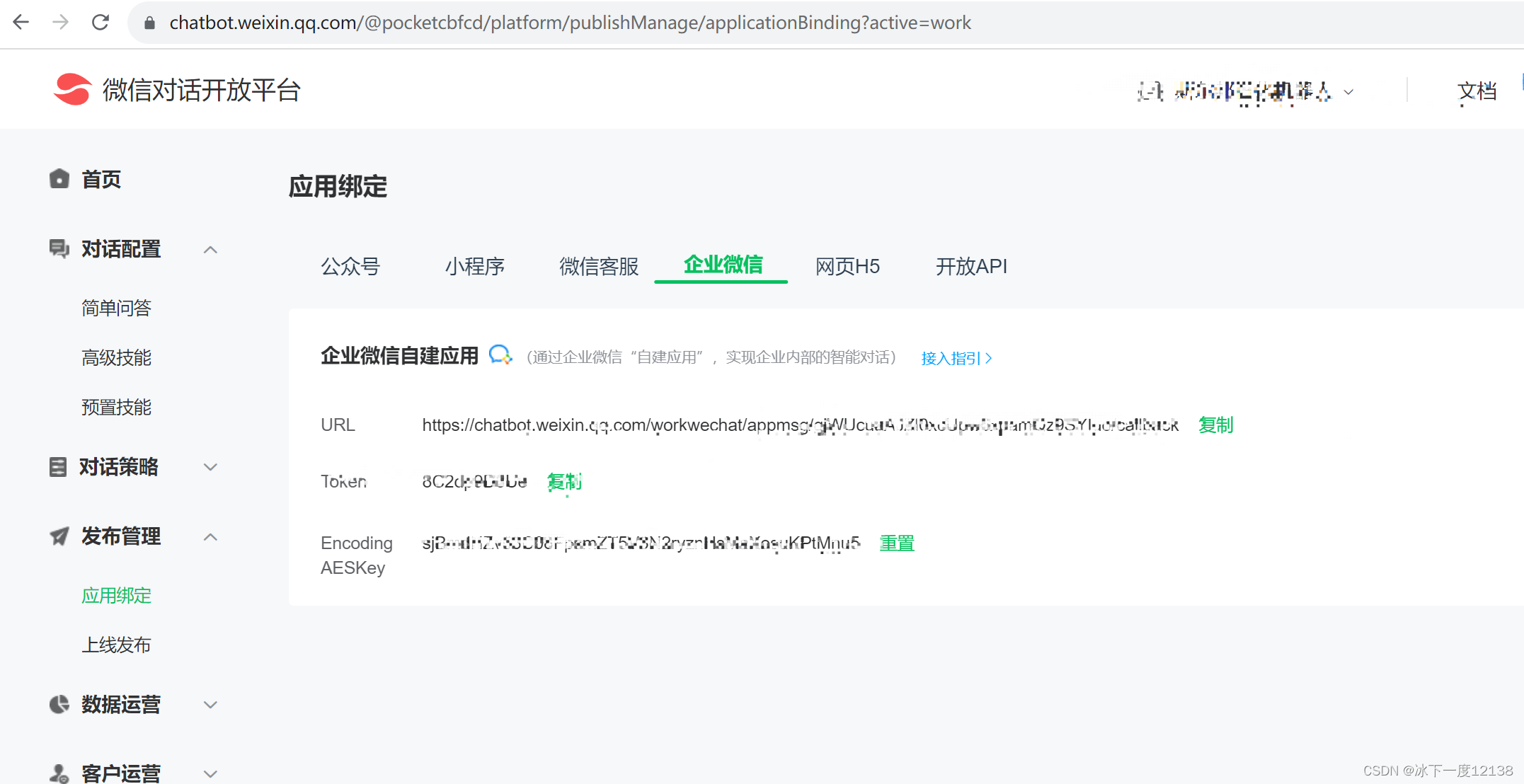Image resolution: width=1524 pixels, height=784 pixels.
Task: Click the 发布管理 paper plane icon
Action: (x=59, y=536)
